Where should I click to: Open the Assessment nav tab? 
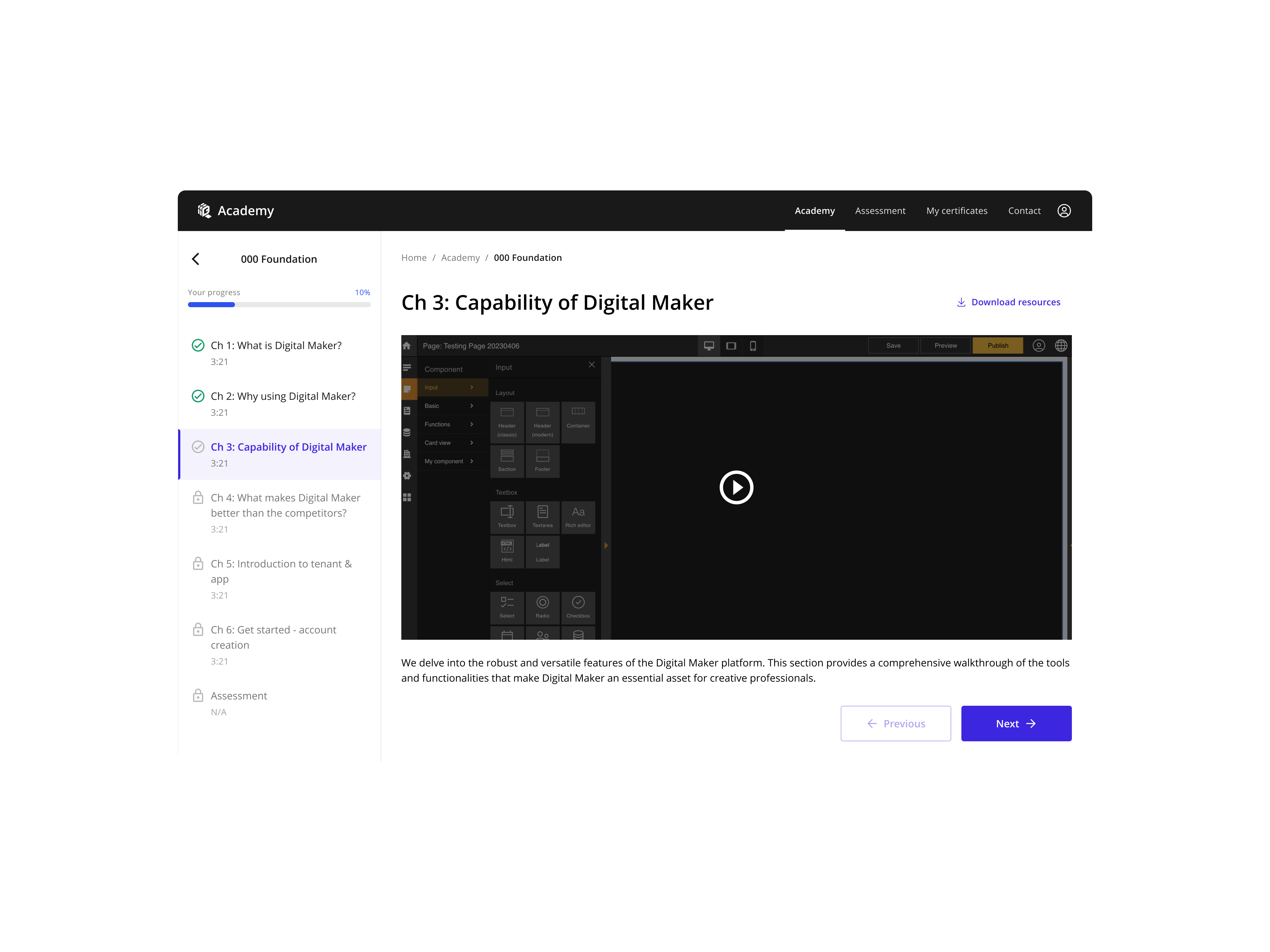tap(879, 211)
